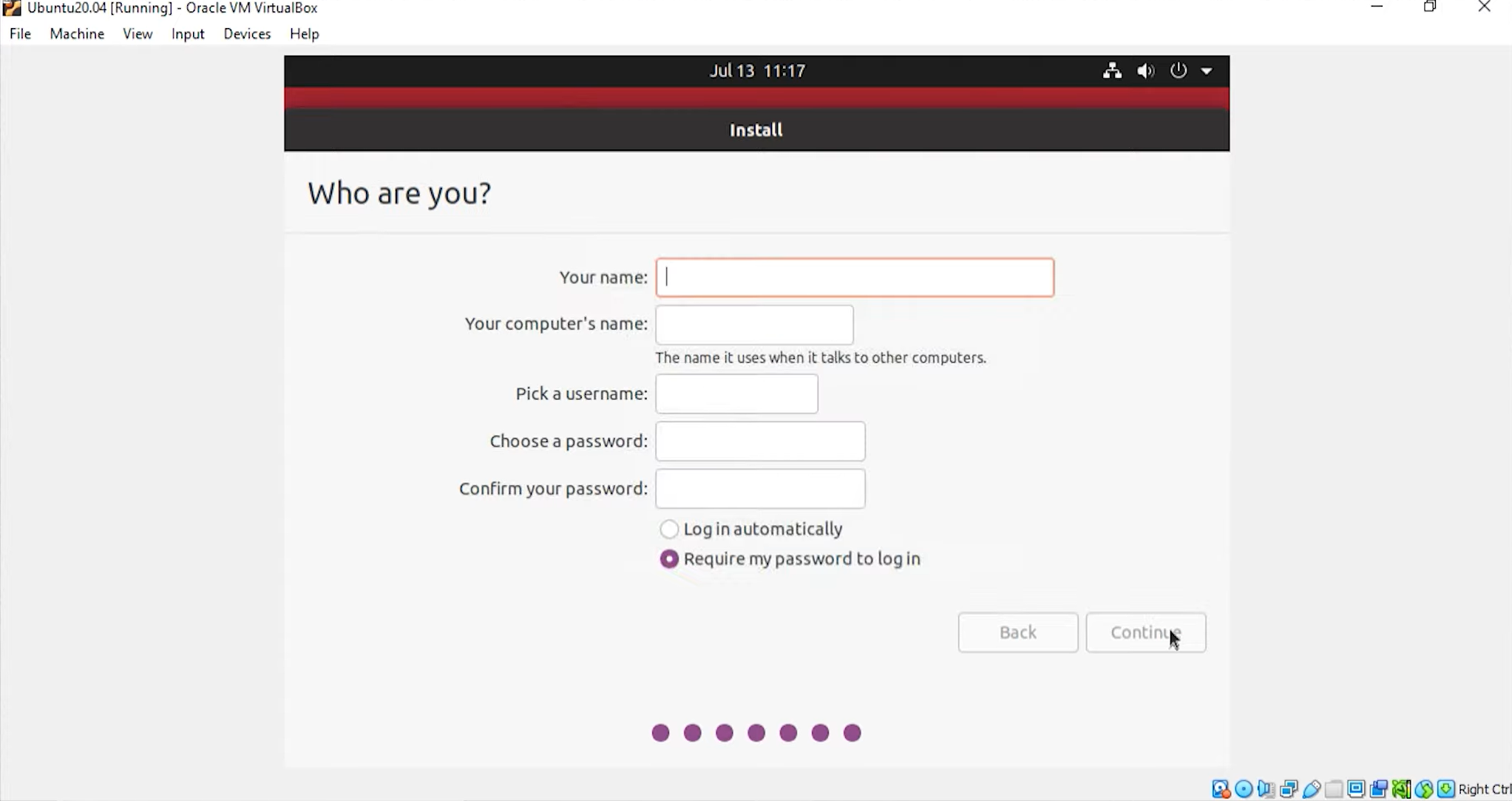Click the USB devices status icon

[1312, 789]
